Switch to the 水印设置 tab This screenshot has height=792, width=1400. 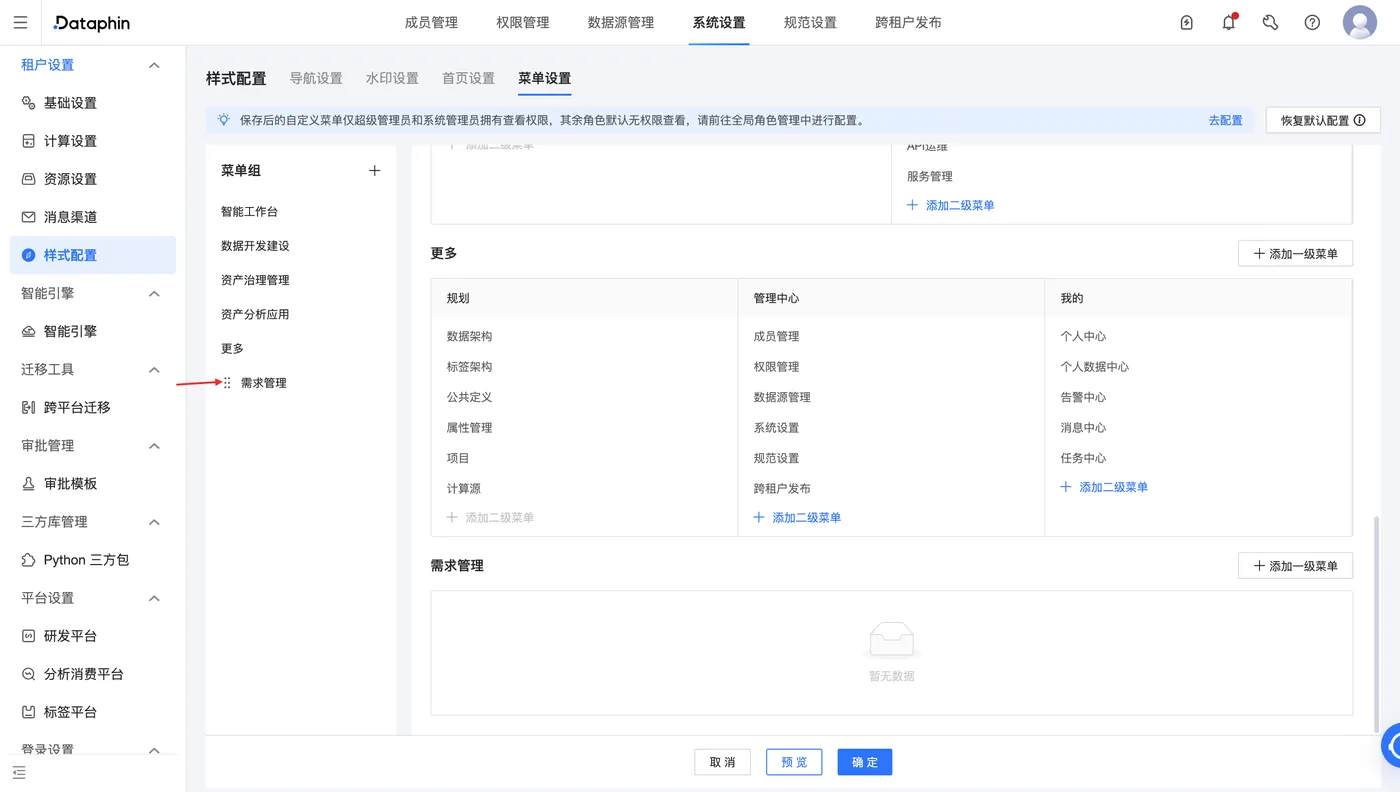[x=392, y=78]
